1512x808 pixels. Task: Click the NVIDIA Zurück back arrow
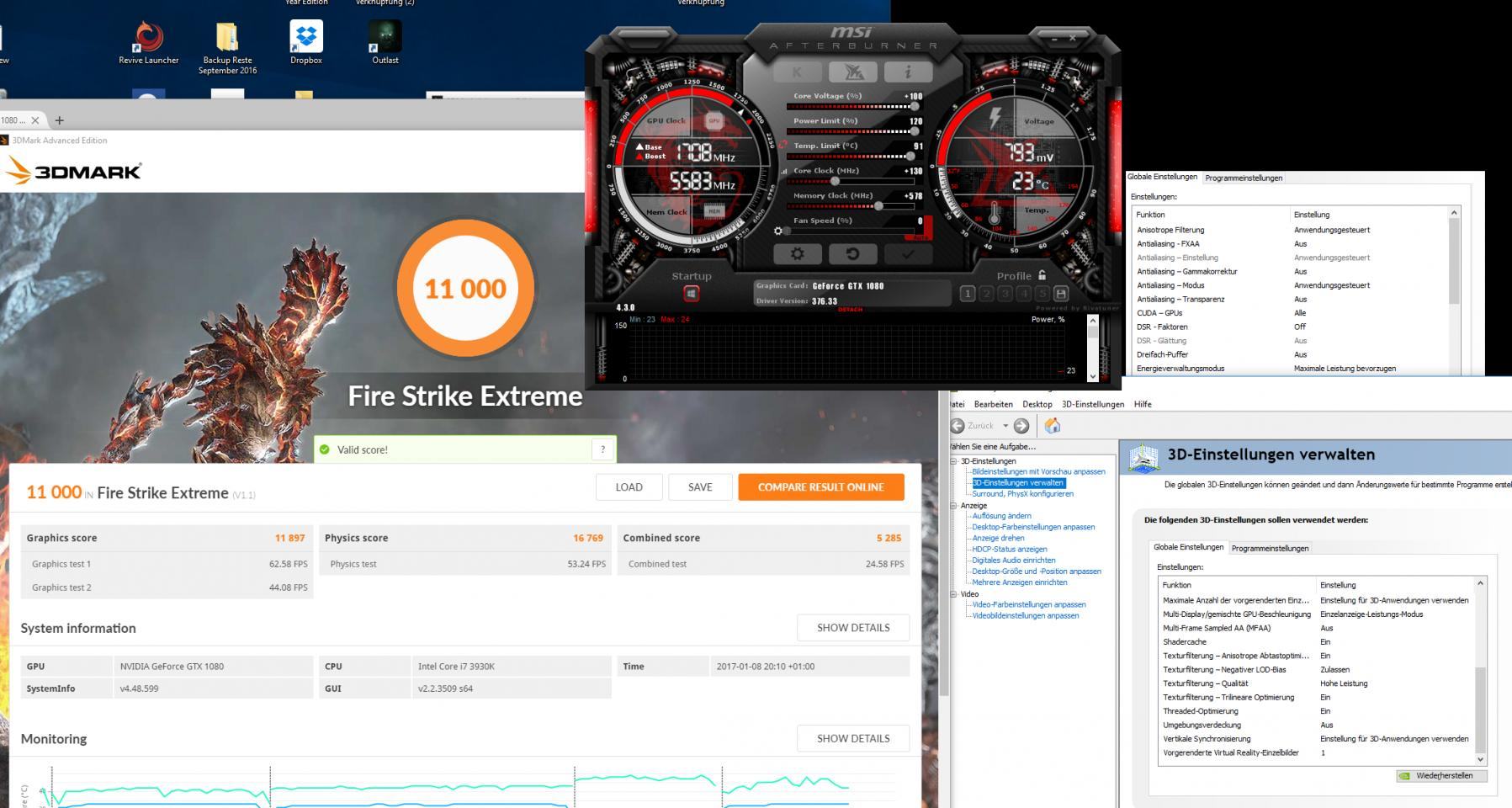(x=958, y=426)
